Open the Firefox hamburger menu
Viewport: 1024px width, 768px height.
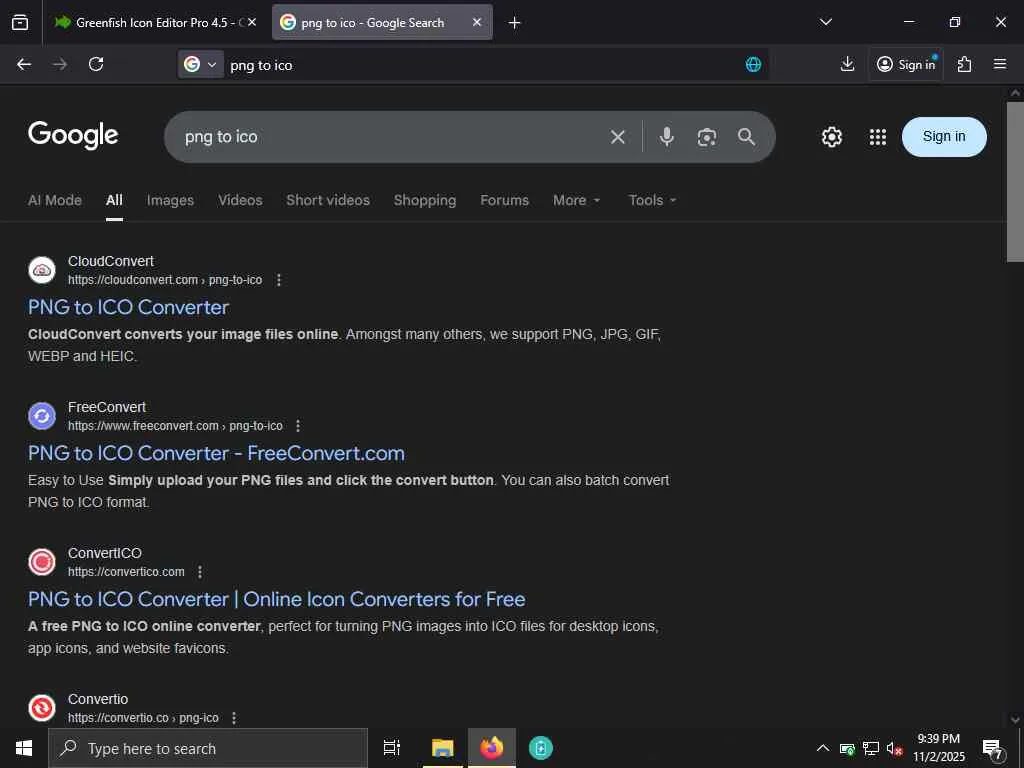1000,64
